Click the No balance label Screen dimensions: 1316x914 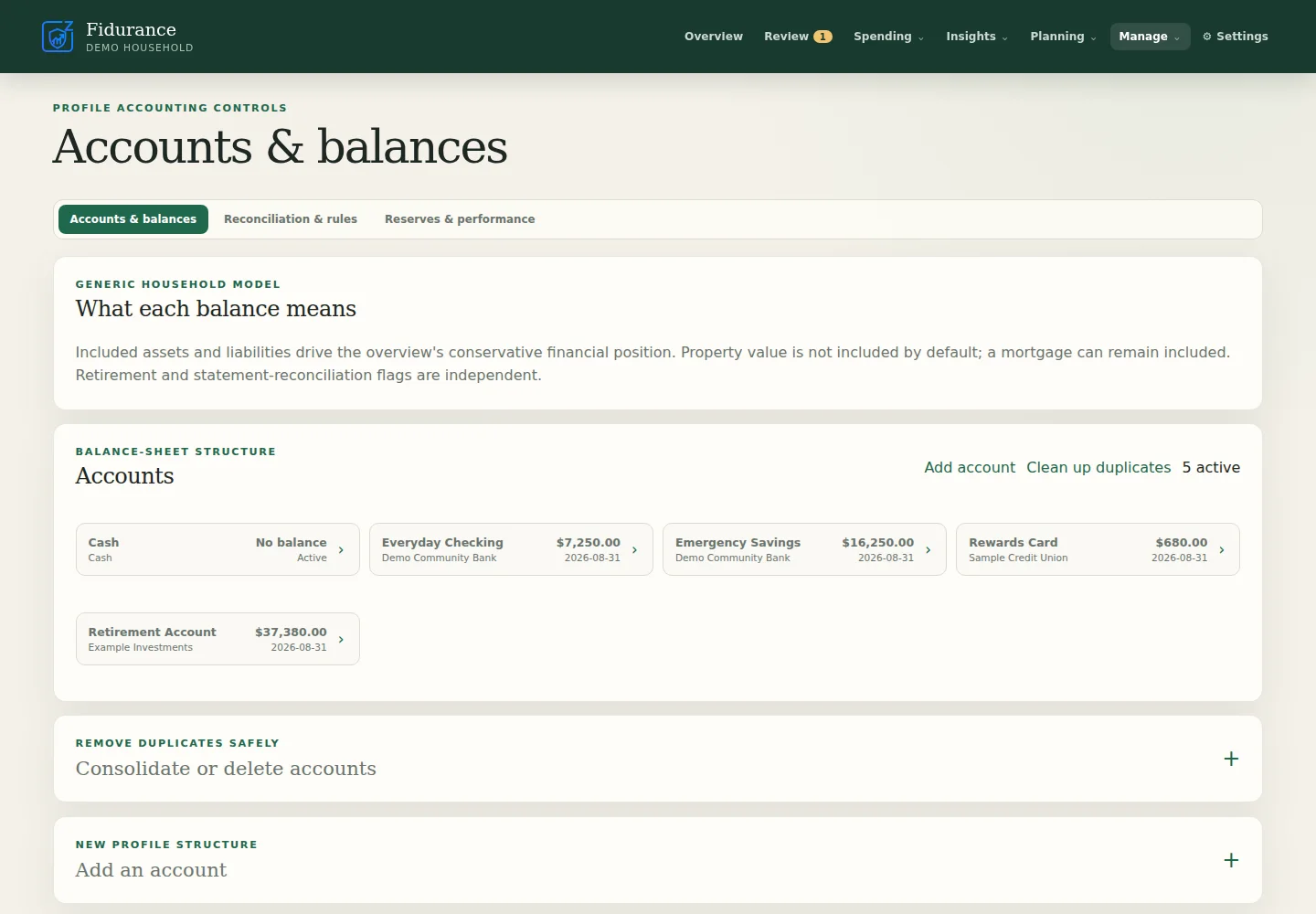pos(291,542)
